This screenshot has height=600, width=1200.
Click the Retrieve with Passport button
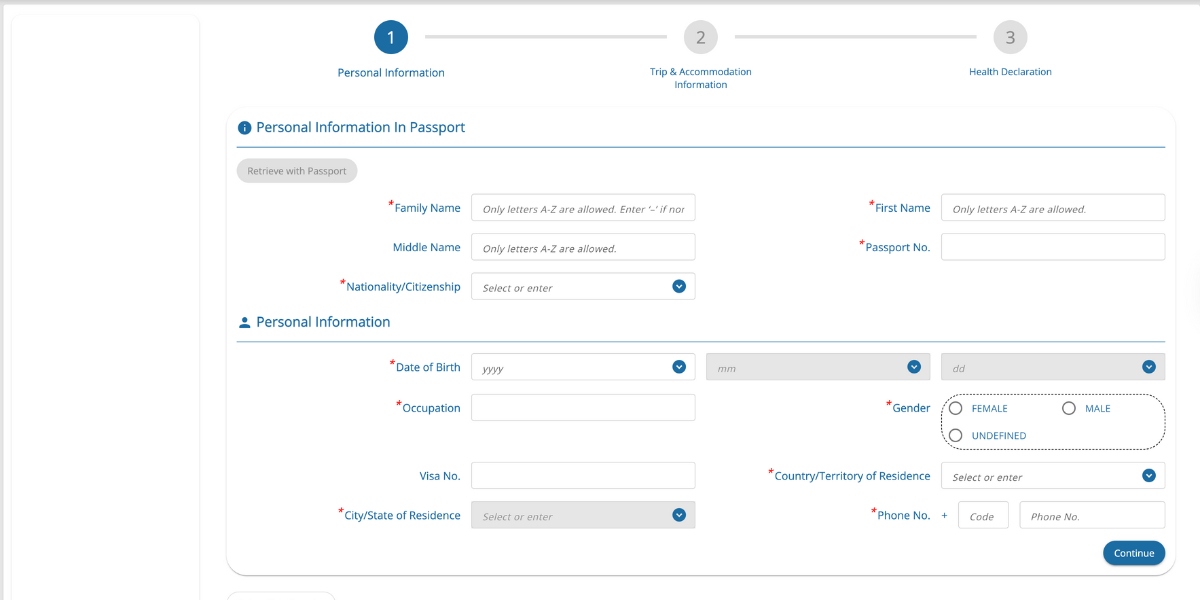coord(297,171)
